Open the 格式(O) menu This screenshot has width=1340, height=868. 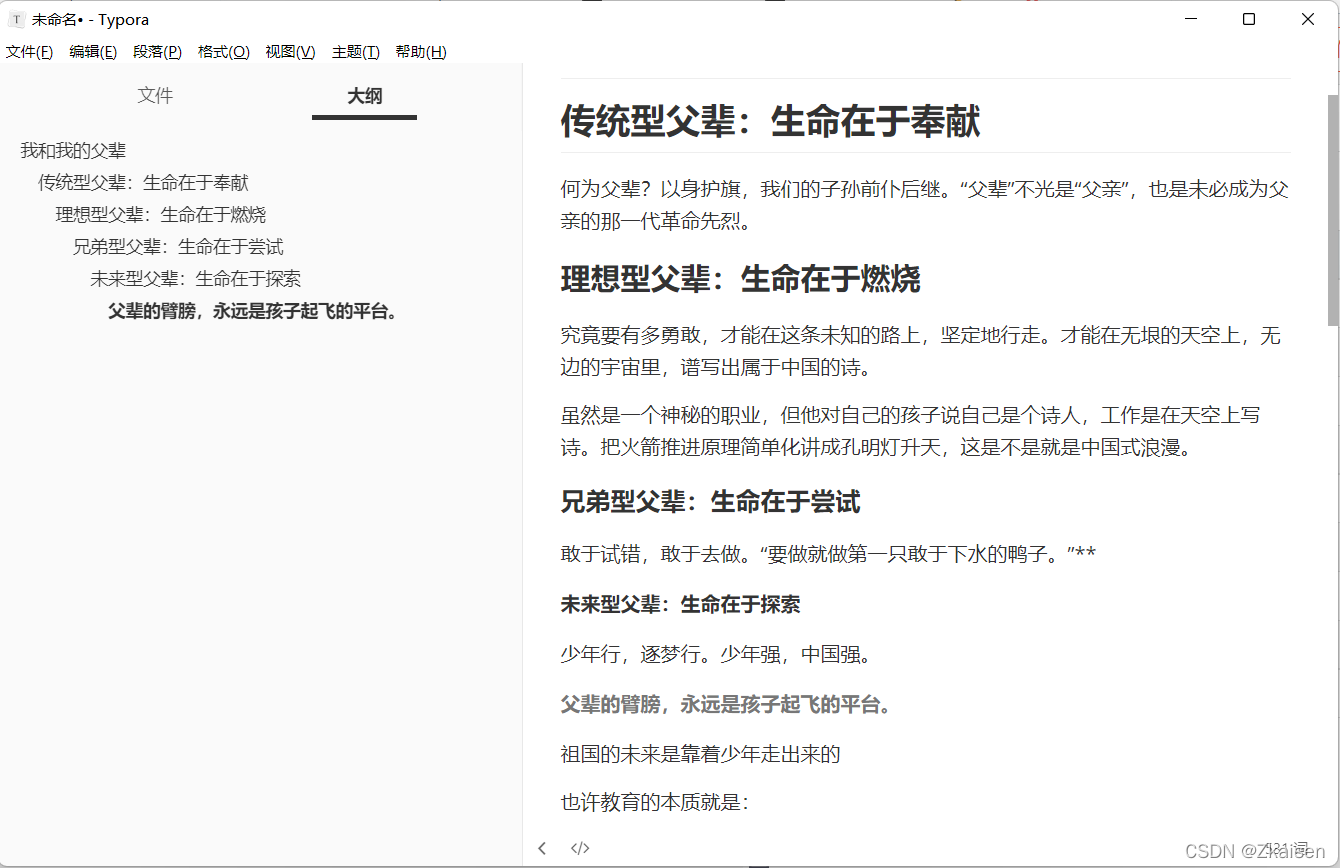223,51
